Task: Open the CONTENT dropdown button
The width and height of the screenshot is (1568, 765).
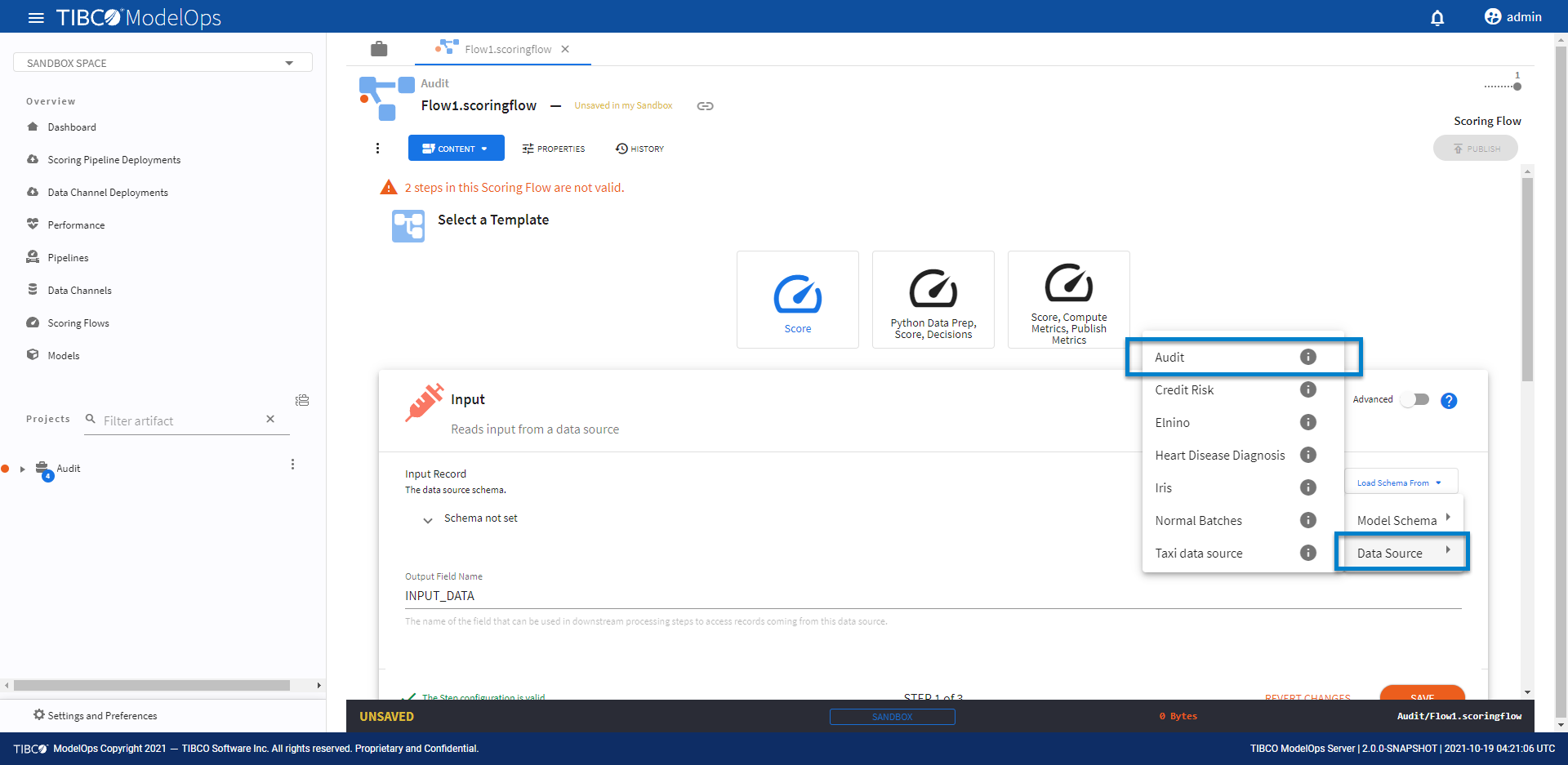Action: (x=456, y=149)
